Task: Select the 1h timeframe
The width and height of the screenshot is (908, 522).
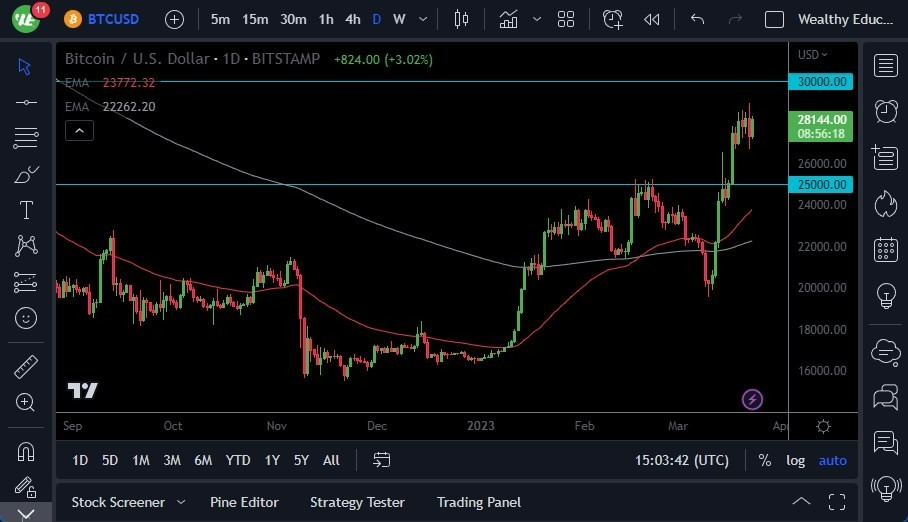Action: [x=326, y=19]
